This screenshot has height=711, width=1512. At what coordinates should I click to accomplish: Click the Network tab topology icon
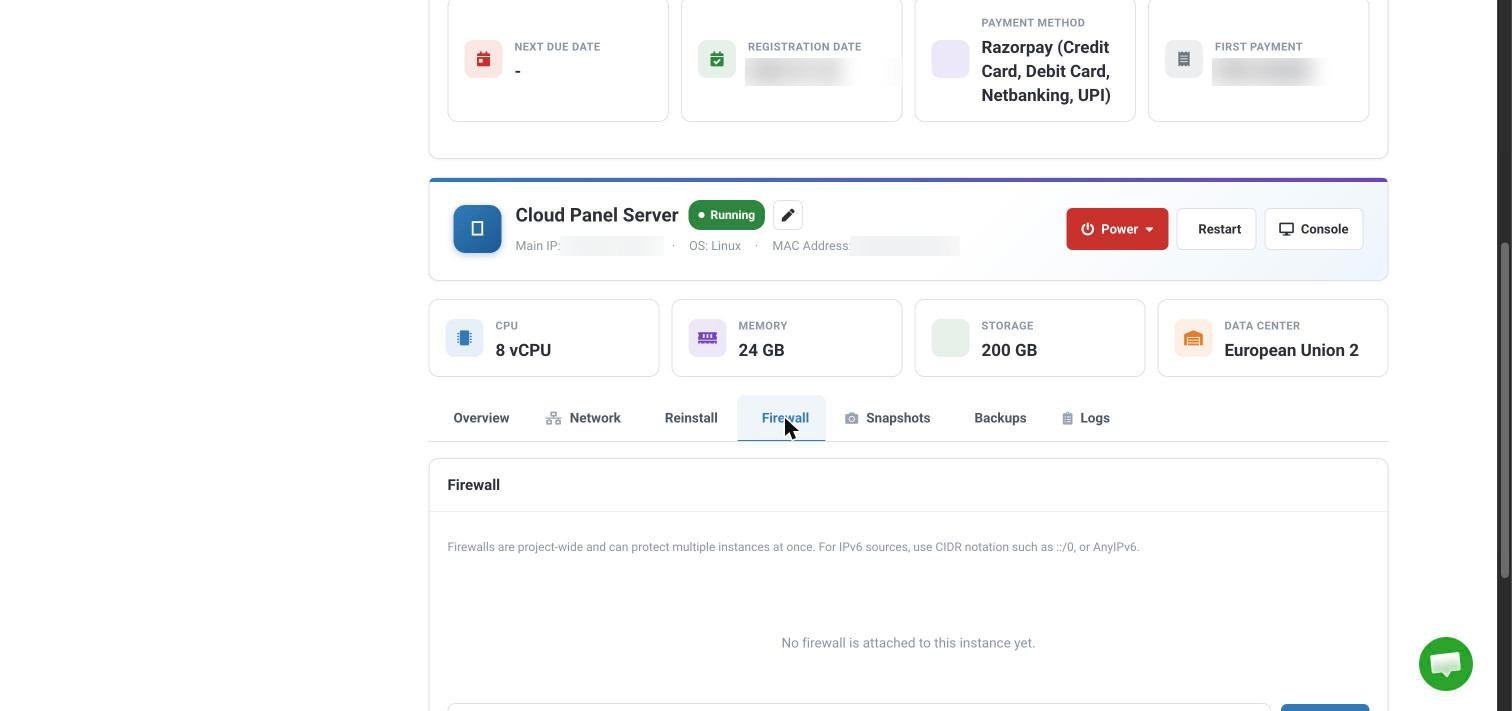pos(553,418)
